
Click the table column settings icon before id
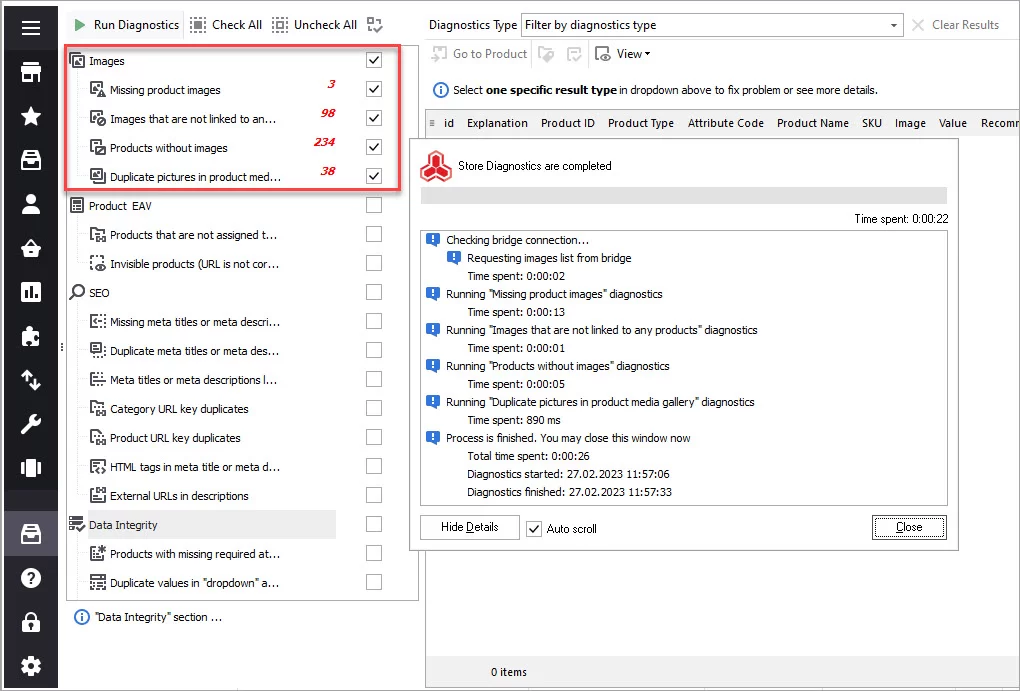tap(432, 123)
